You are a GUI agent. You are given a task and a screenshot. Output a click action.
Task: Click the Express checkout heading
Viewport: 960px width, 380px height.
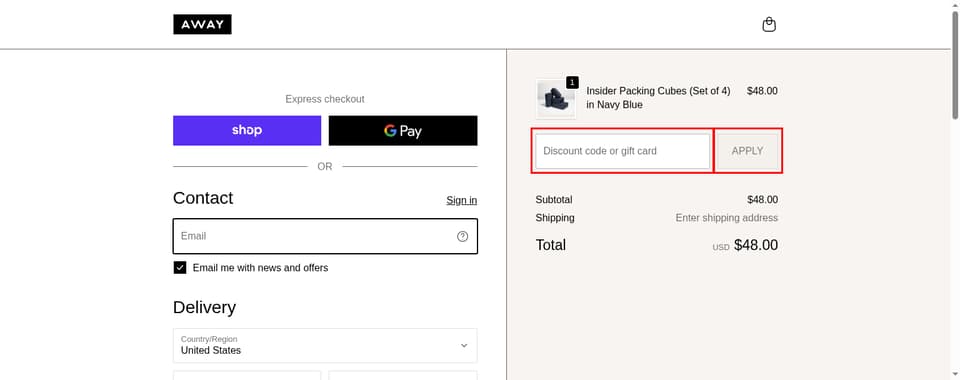(324, 99)
